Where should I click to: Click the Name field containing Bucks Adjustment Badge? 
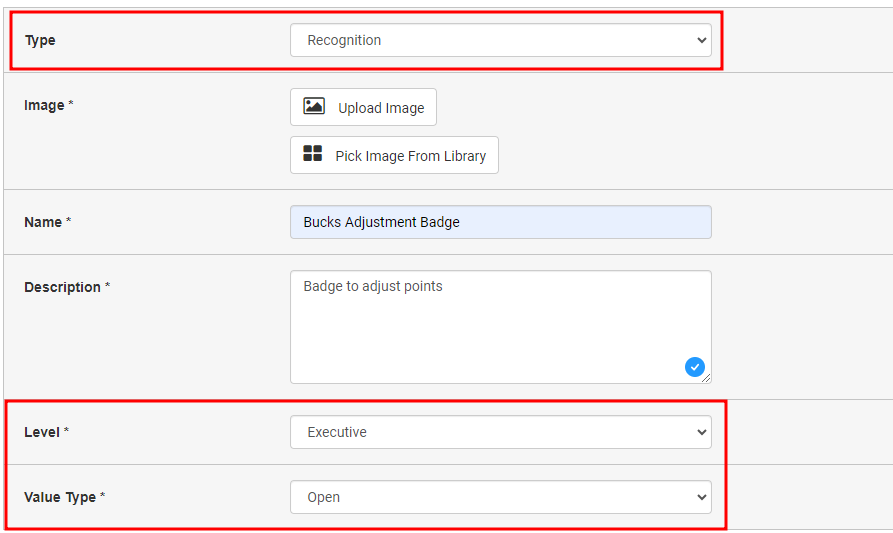pyautogui.click(x=501, y=222)
